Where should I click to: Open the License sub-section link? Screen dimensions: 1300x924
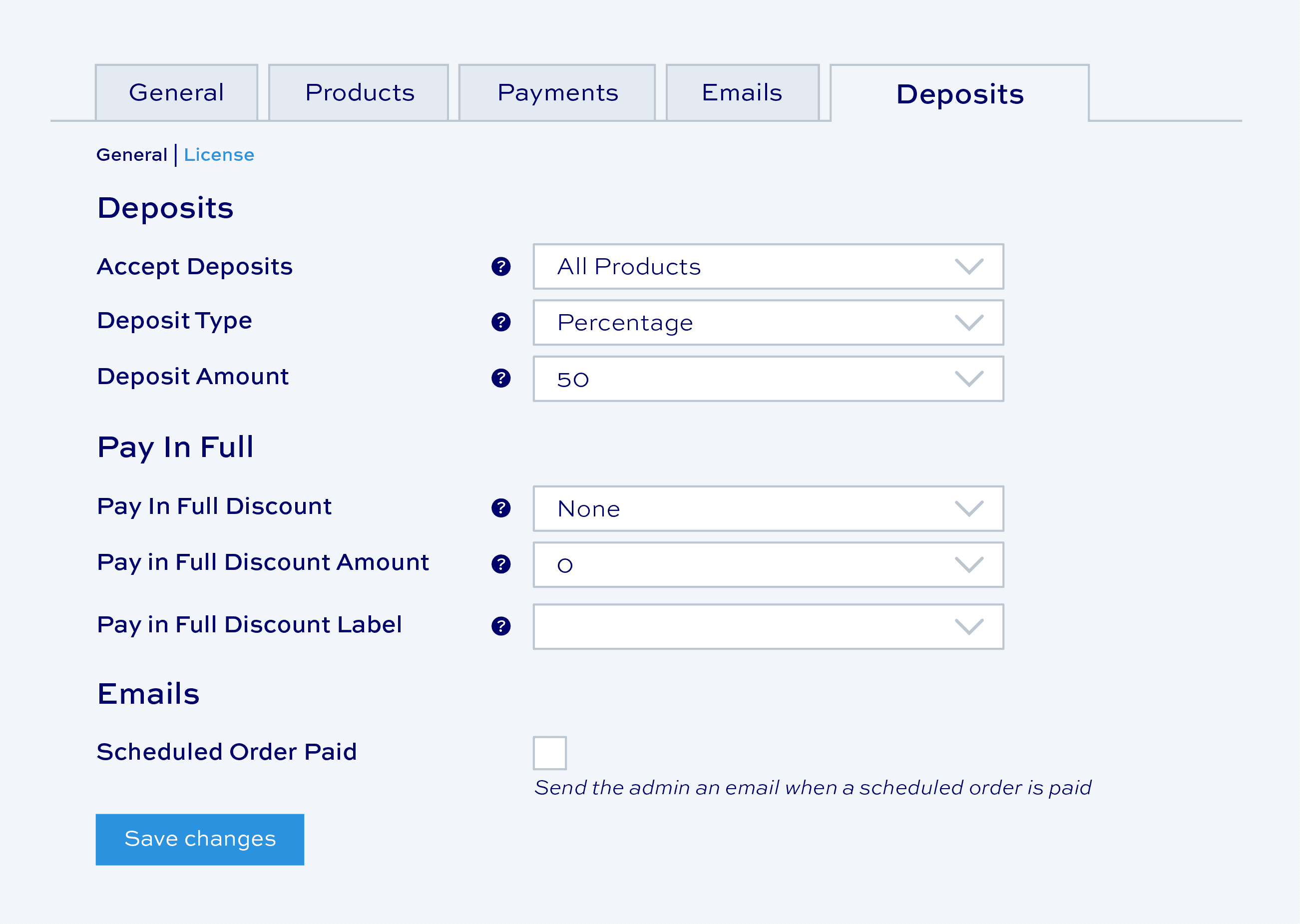pyautogui.click(x=219, y=155)
